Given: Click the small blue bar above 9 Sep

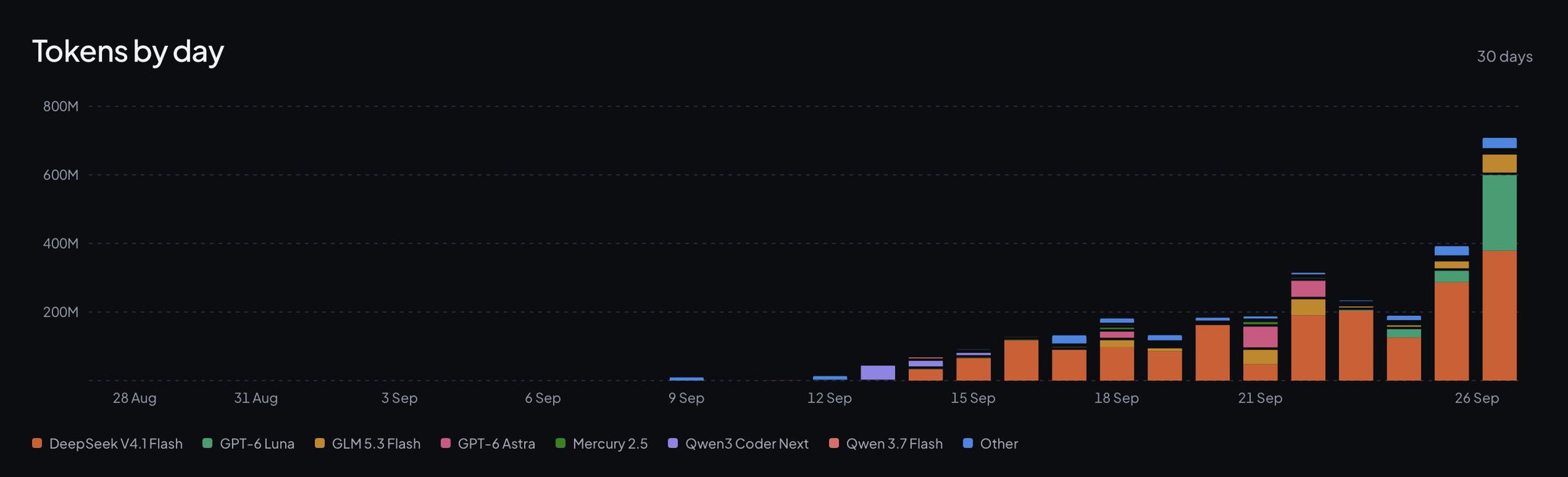Looking at the screenshot, I should pyautogui.click(x=687, y=379).
